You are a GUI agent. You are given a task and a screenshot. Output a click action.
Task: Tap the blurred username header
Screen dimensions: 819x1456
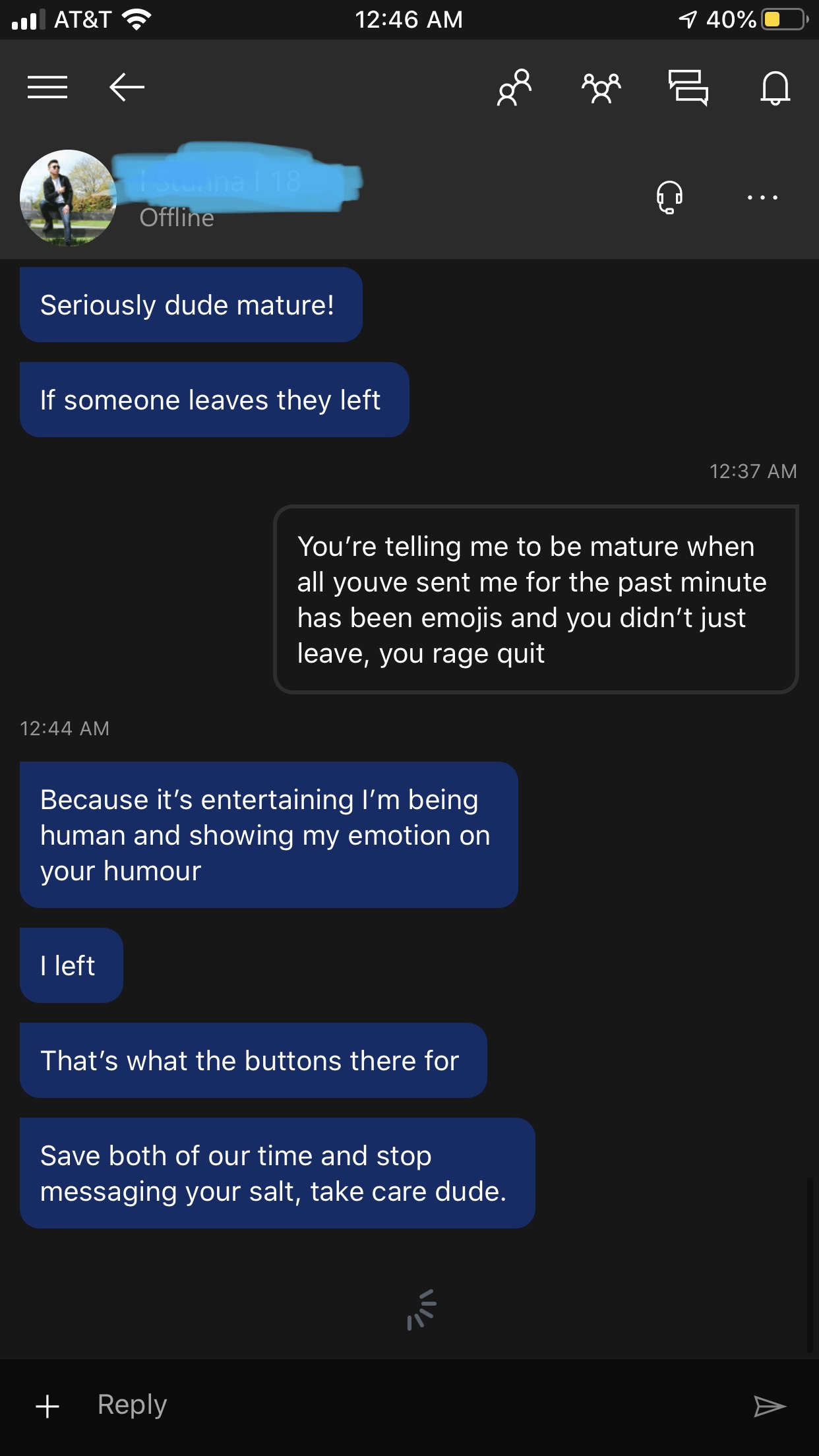click(x=237, y=177)
